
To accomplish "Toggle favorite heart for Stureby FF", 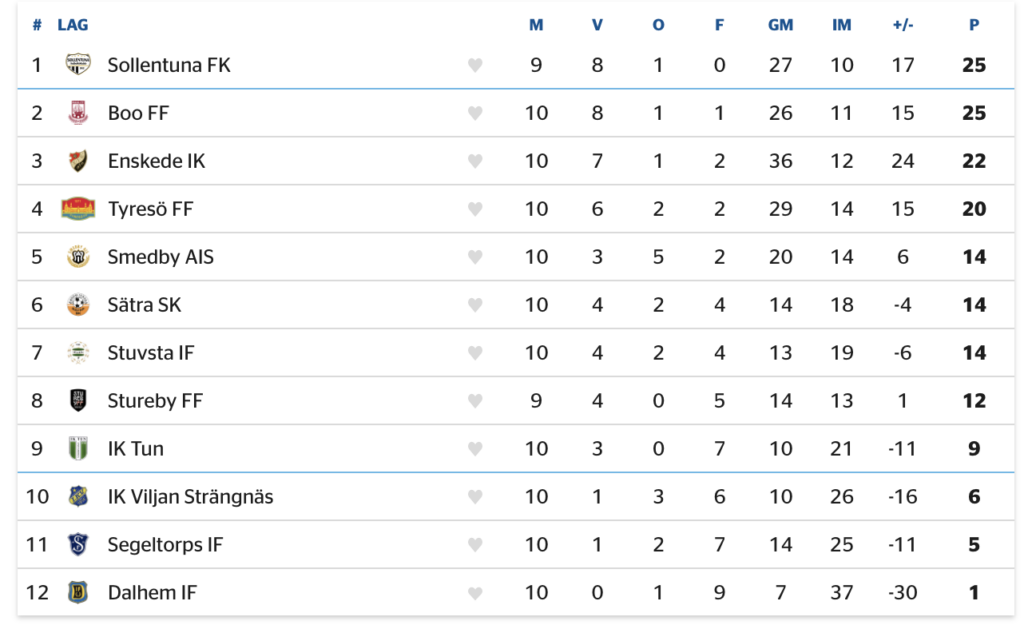I will (x=475, y=401).
